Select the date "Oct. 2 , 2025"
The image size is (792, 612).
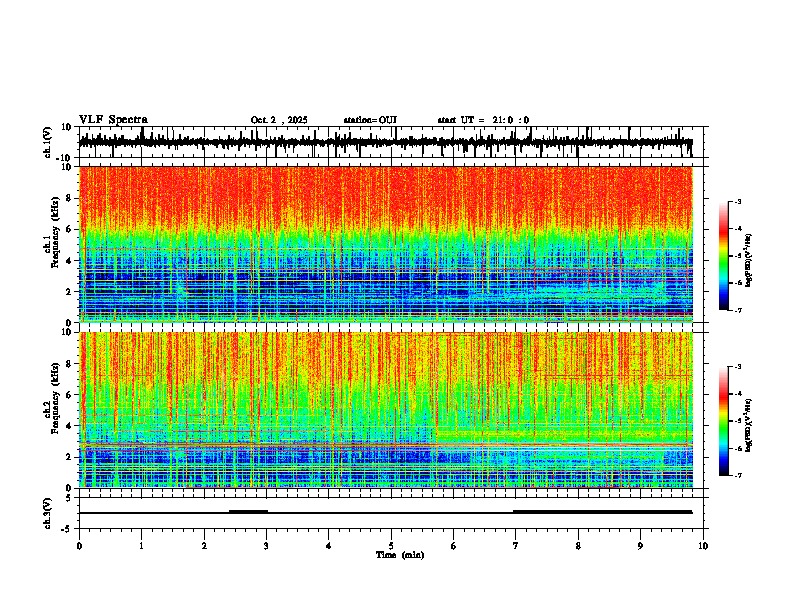[x=279, y=120]
